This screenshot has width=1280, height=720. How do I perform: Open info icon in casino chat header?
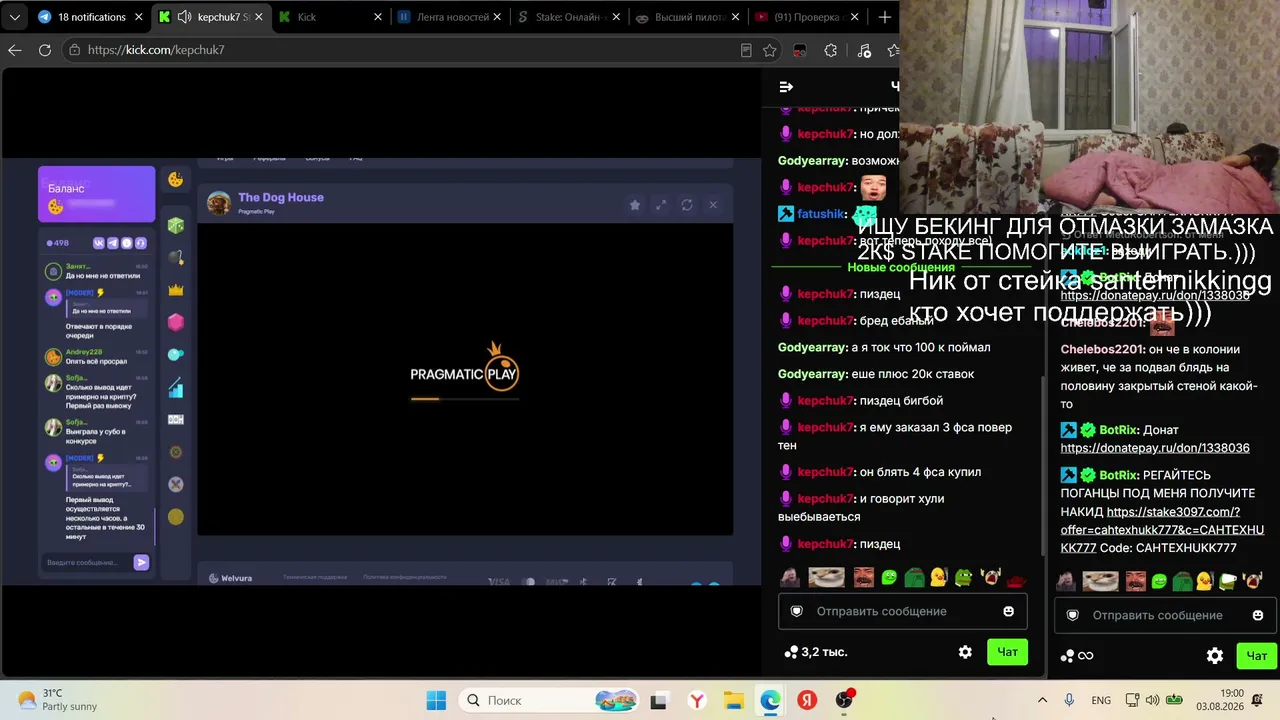(127, 243)
